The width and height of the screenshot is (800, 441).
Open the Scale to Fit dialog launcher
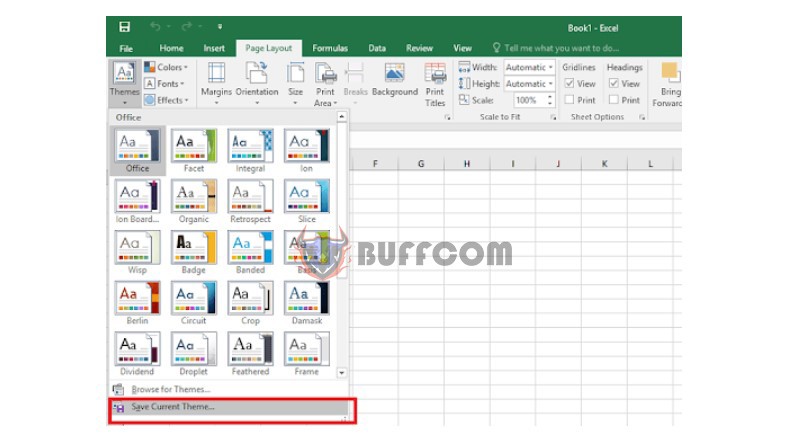tap(553, 117)
